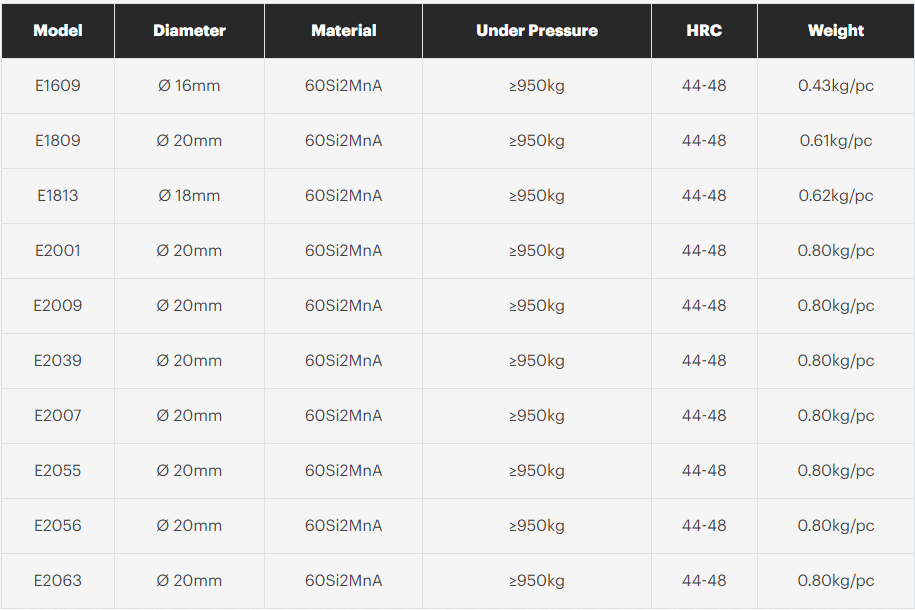Image resolution: width=915 pixels, height=610 pixels.
Task: Click the E2063 model cell
Action: point(58,581)
